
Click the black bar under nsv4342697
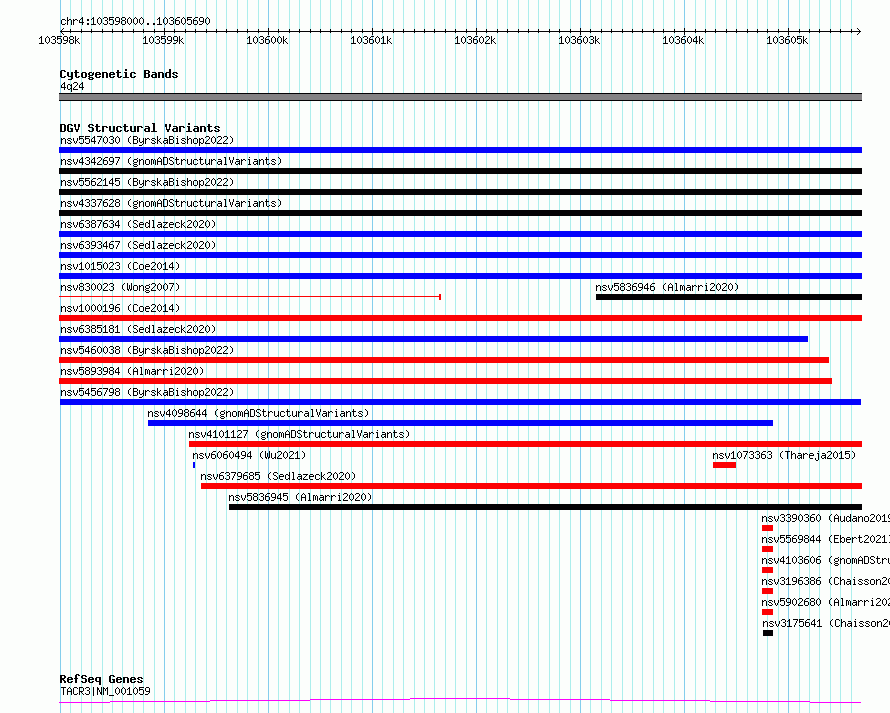tap(460, 171)
